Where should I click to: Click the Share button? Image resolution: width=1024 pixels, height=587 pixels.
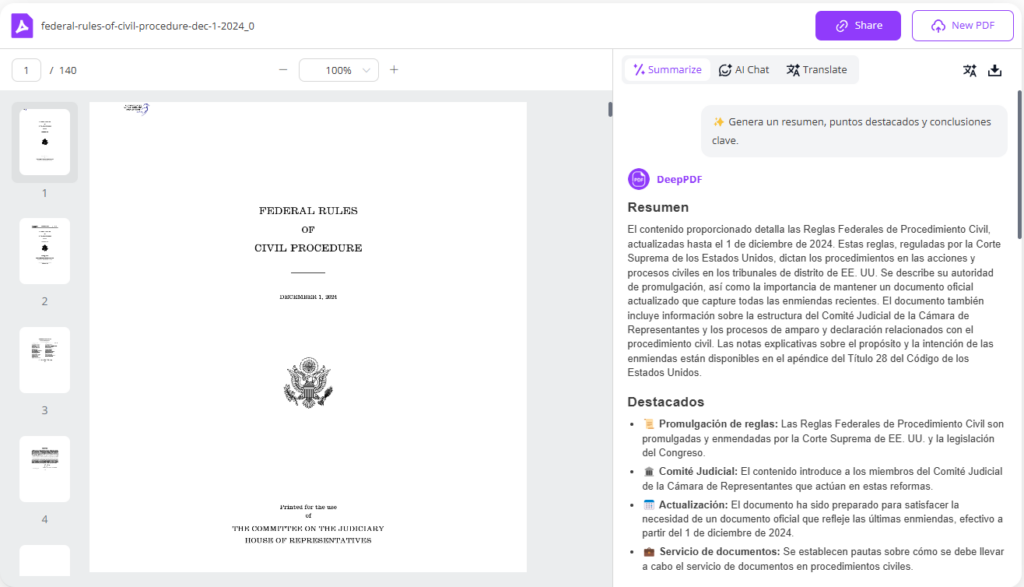coord(857,25)
